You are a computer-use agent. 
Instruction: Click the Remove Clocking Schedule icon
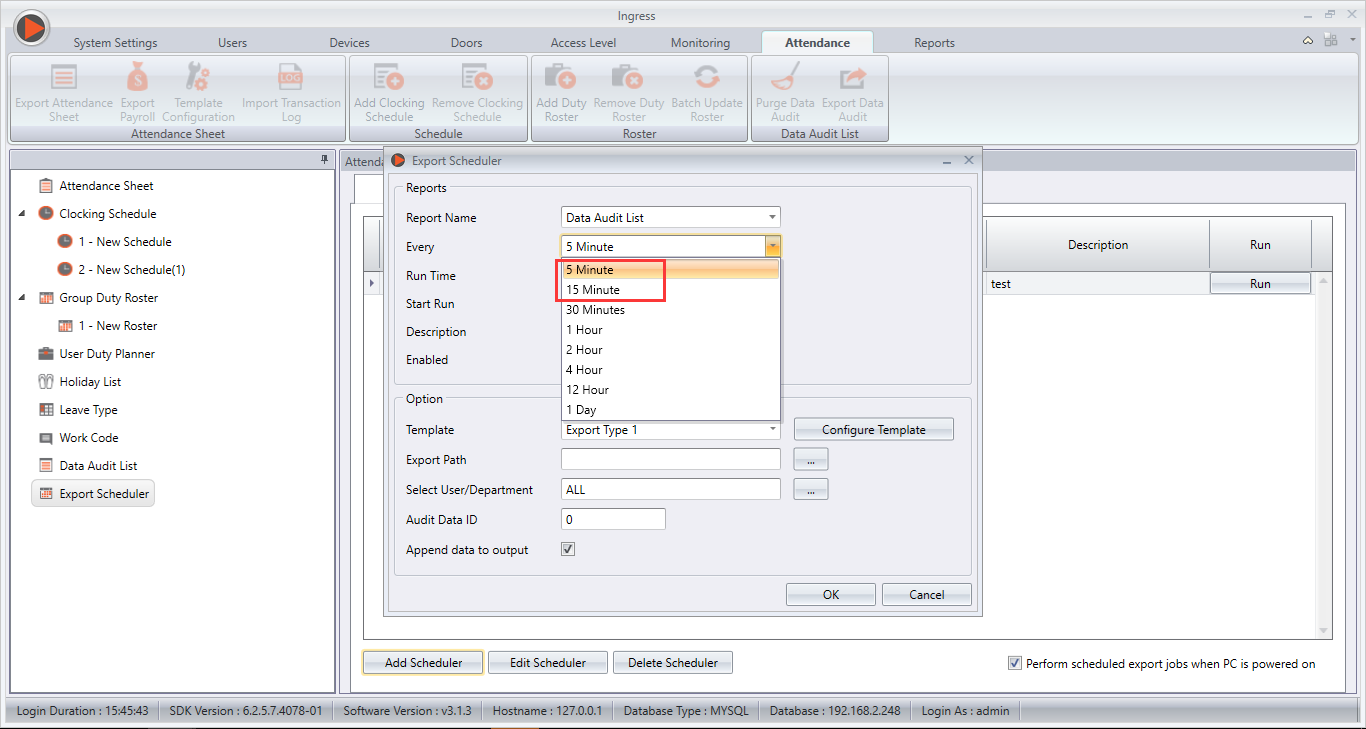[x=477, y=78]
